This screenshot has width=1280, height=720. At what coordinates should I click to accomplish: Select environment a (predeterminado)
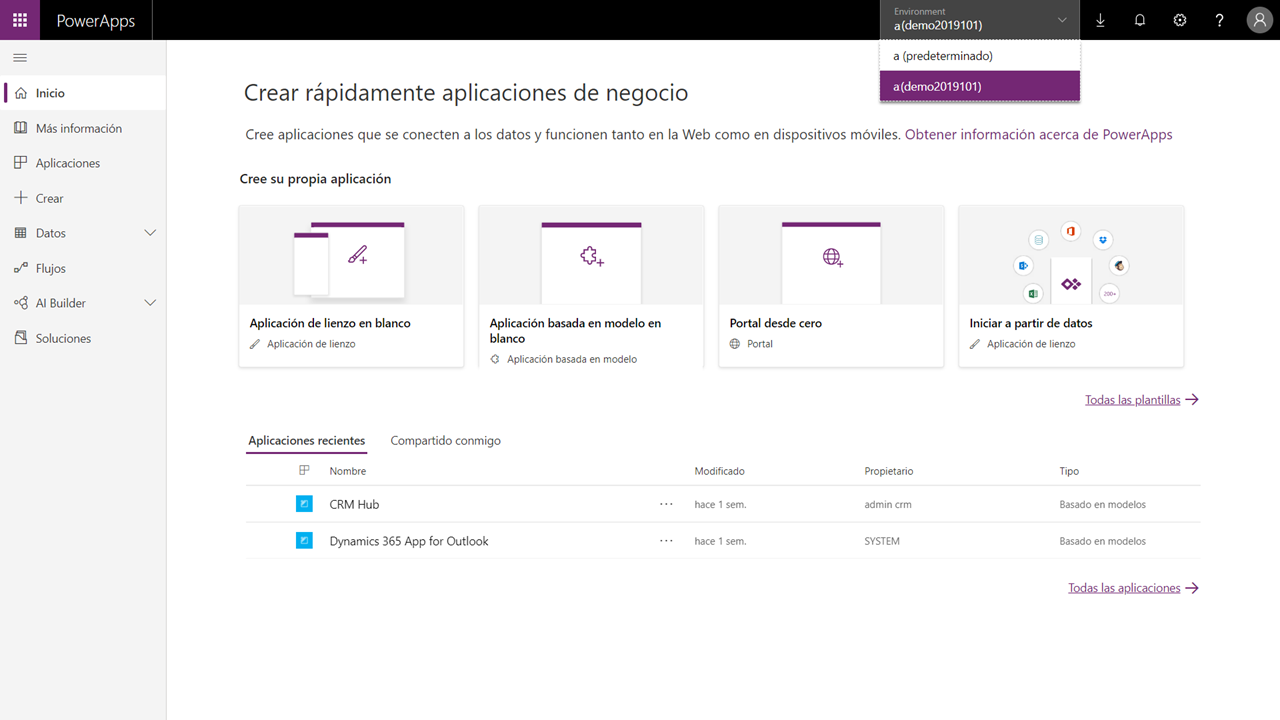[x=980, y=56]
